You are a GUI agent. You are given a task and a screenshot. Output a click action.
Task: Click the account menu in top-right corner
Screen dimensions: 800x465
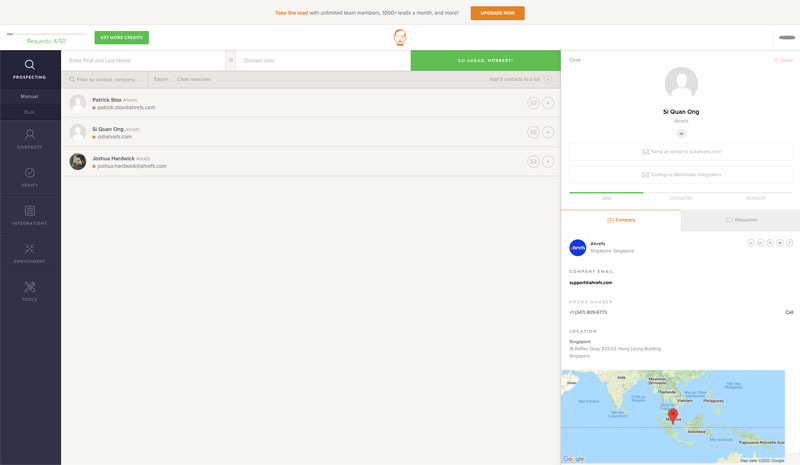[787, 37]
